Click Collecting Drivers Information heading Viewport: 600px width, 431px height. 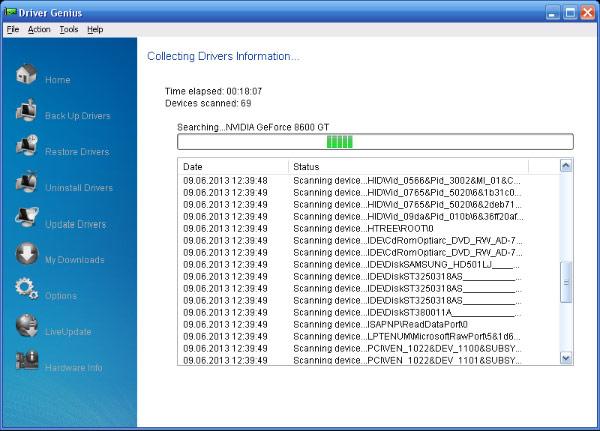(223, 56)
